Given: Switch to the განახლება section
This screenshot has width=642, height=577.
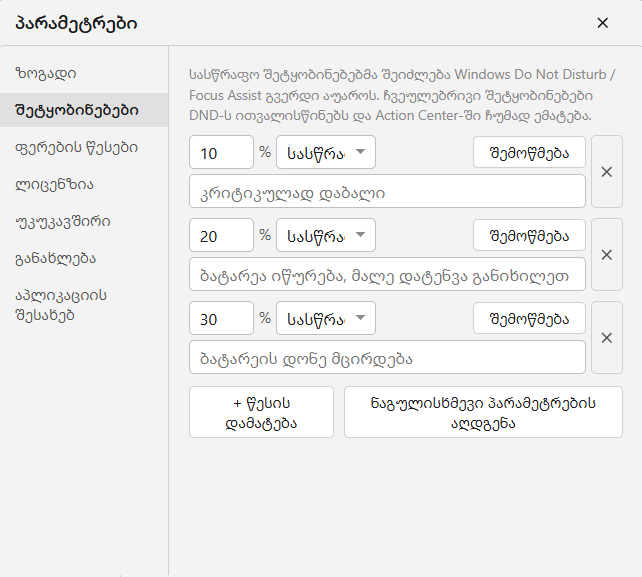Looking at the screenshot, I should [x=84, y=259].
